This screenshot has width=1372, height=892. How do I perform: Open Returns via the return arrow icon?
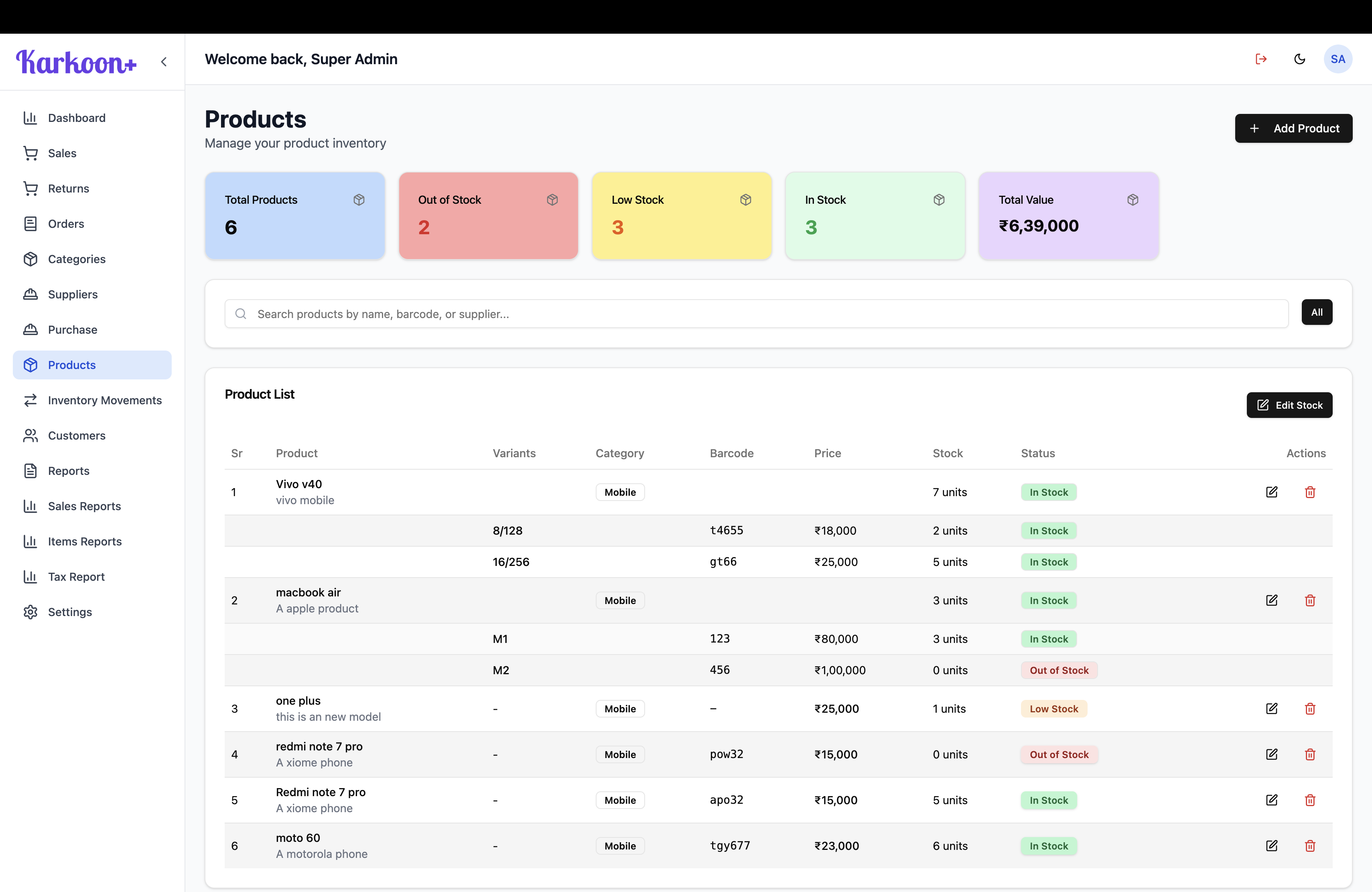click(31, 189)
